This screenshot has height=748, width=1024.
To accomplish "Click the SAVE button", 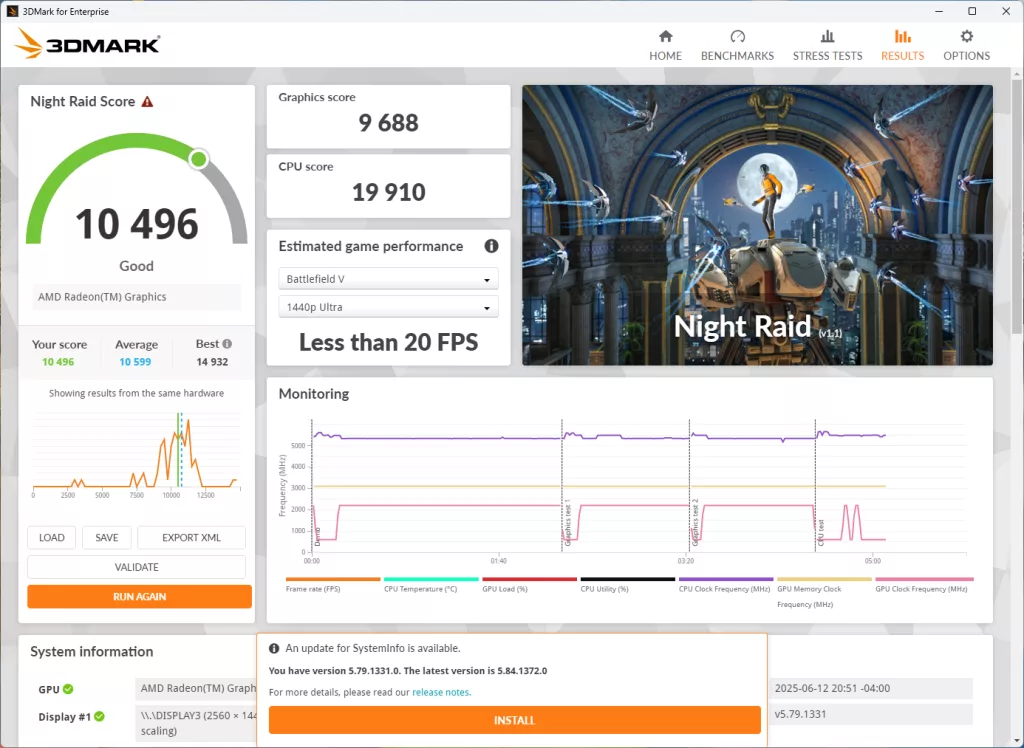I will click(x=107, y=538).
